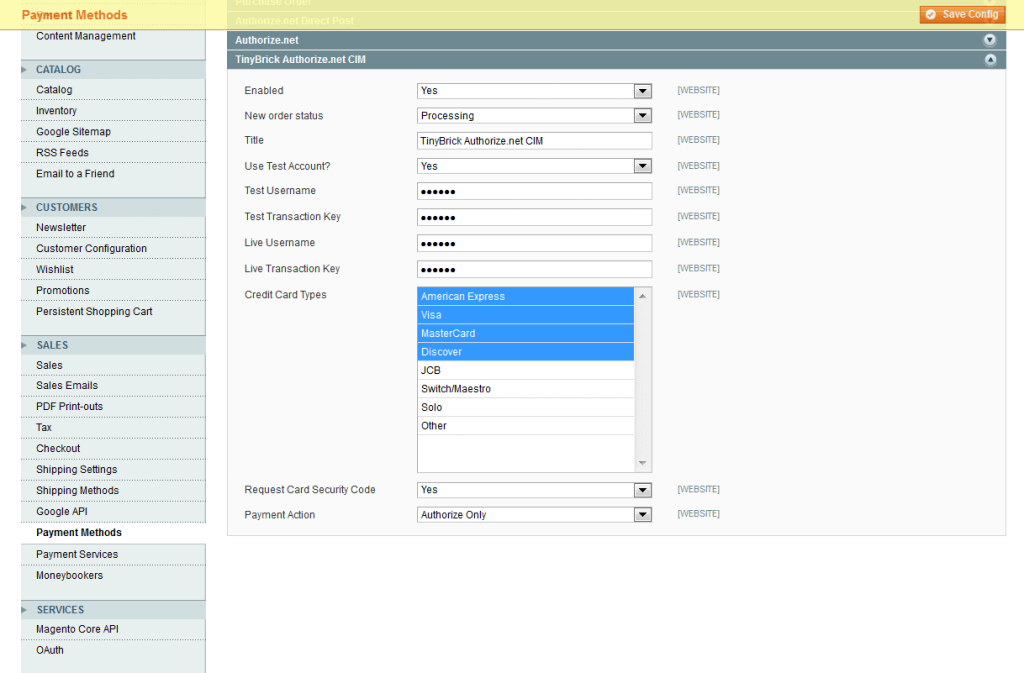Collapse the CATALOG sidebar group arrow
This screenshot has height=673, width=1024.
(25, 70)
